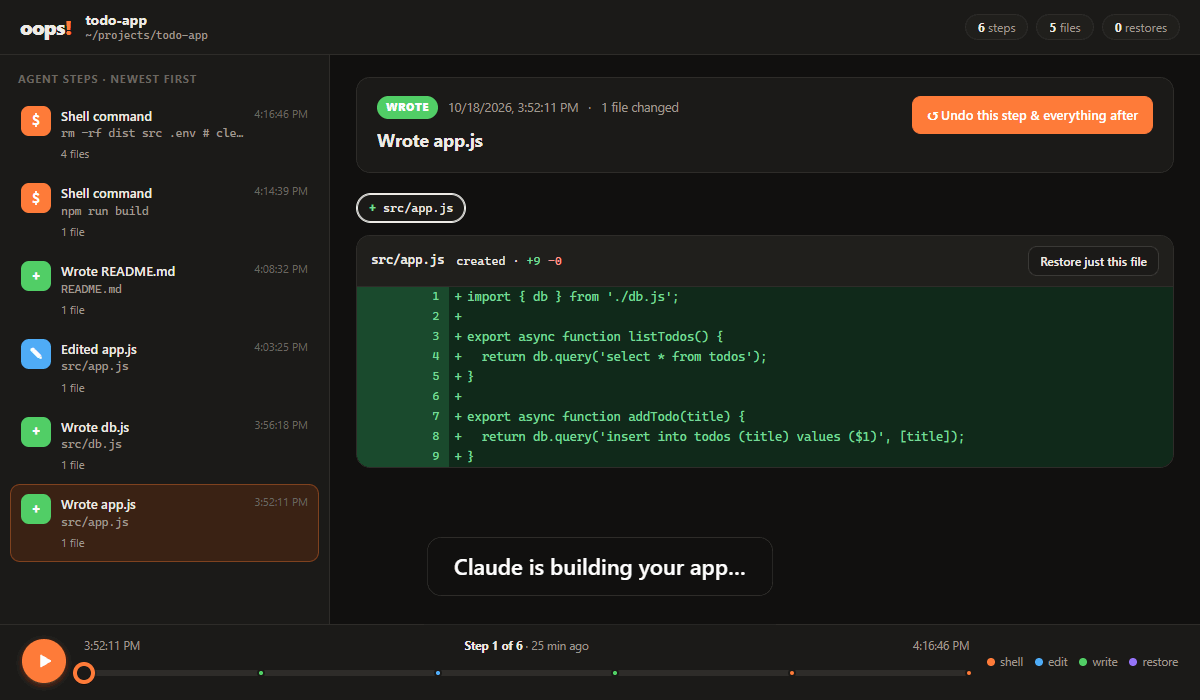Click the plus icon of the selected Wrote app.js step
This screenshot has width=1200, height=700.
(x=36, y=509)
